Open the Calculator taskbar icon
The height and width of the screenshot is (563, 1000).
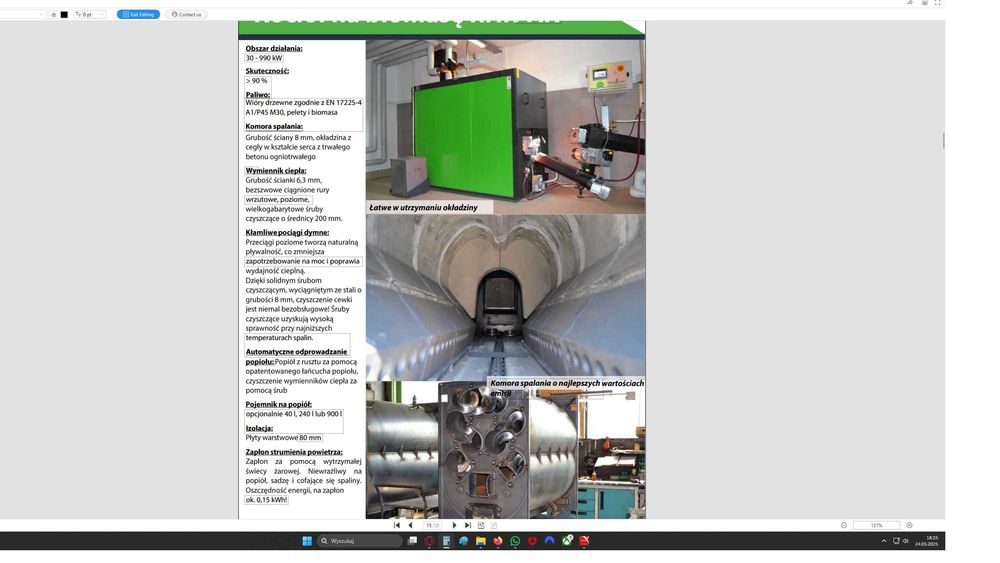pos(446,541)
